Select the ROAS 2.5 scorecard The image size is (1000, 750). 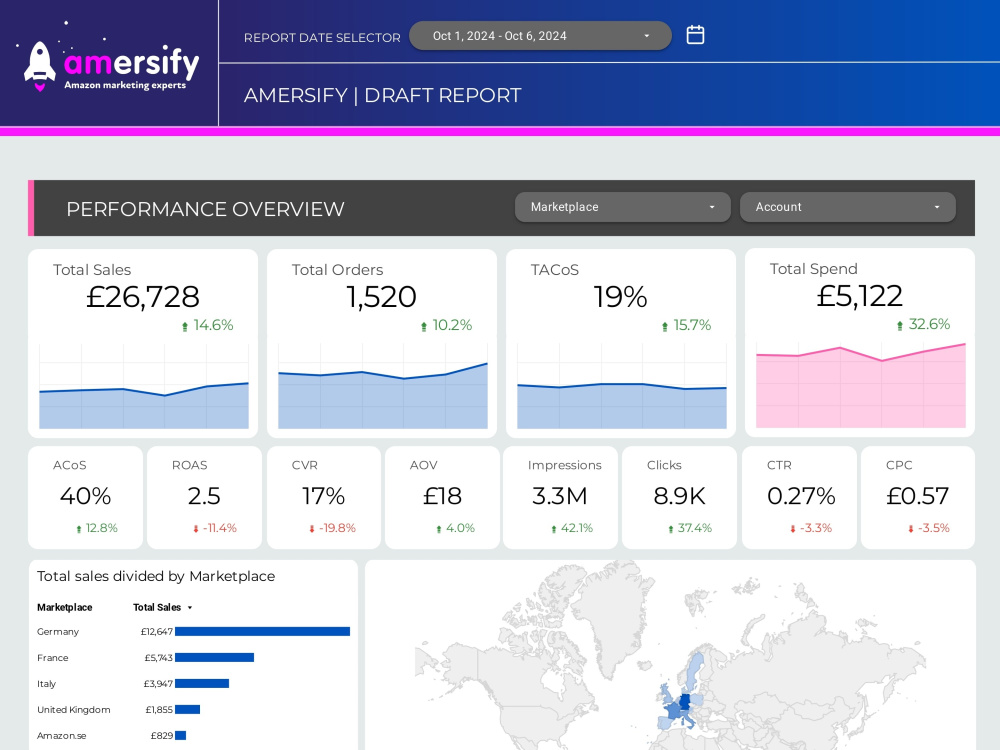tap(204, 497)
